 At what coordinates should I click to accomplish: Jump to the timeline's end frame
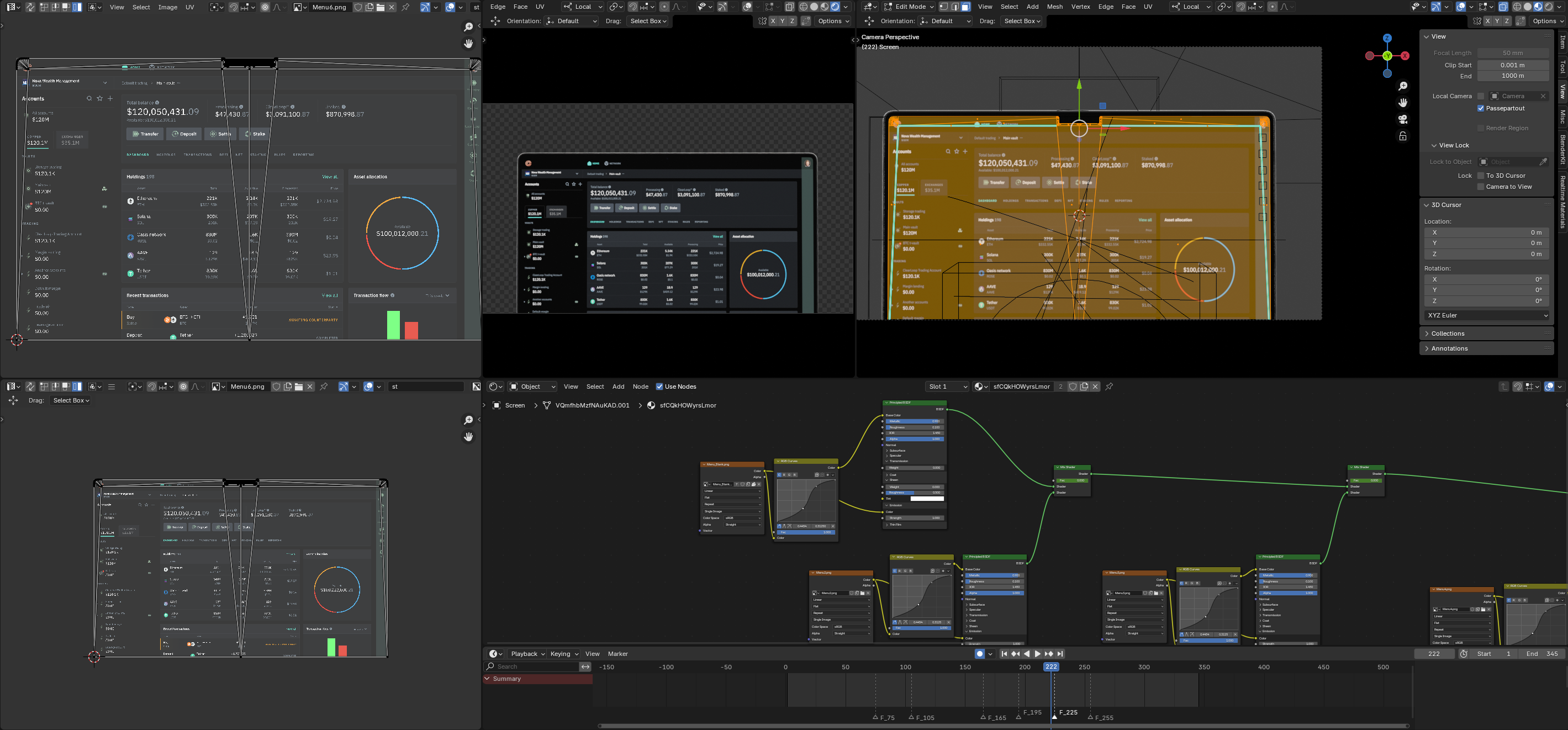coord(1060,654)
